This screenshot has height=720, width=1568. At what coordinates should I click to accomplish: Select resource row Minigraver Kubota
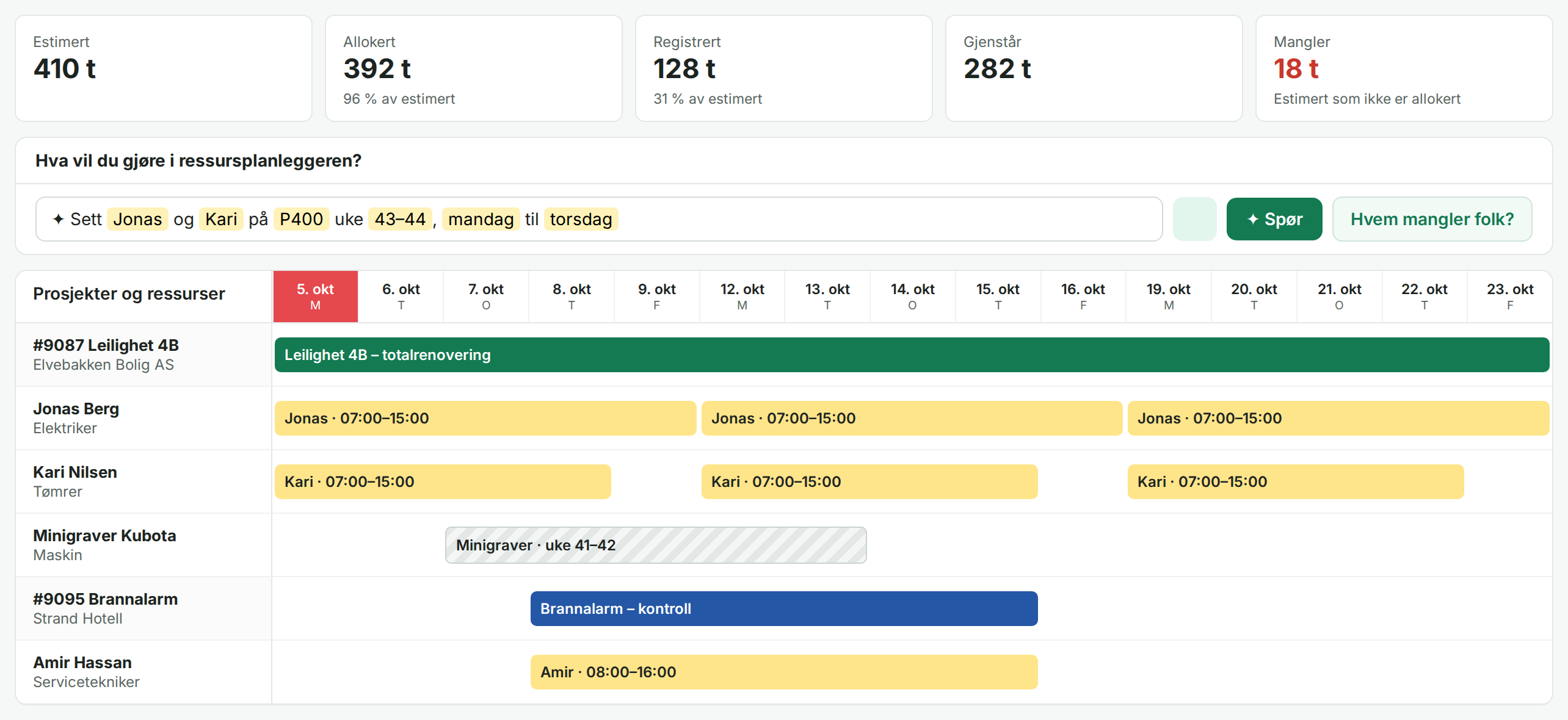coord(143,545)
